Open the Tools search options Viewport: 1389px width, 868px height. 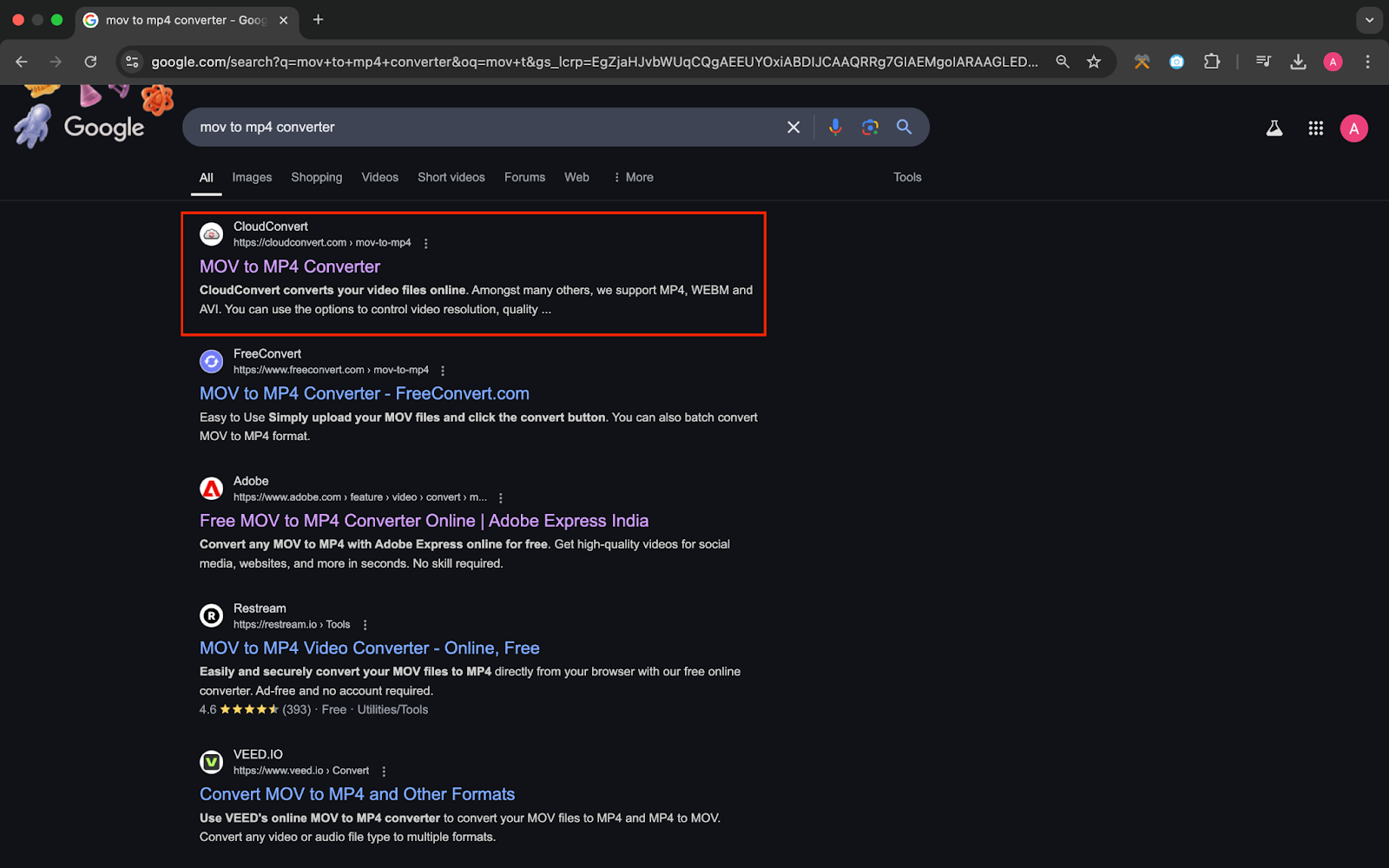[907, 177]
